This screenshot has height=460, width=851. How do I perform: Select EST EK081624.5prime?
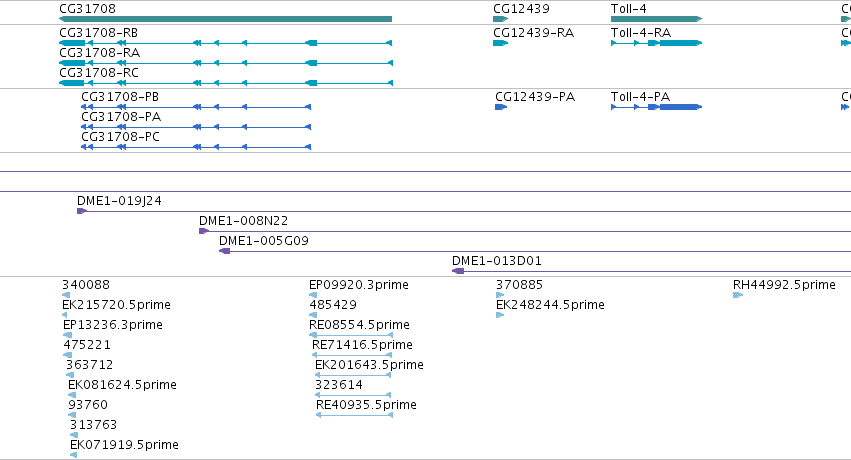[x=122, y=385]
